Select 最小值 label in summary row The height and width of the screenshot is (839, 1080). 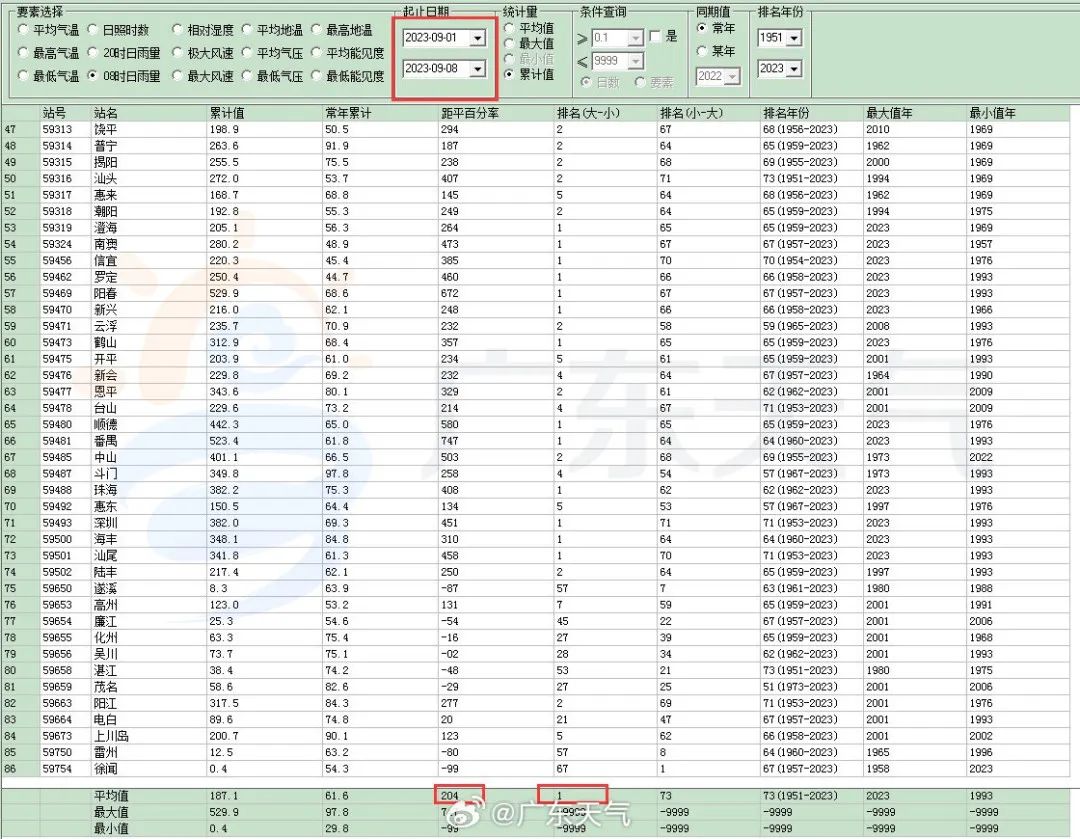111,828
